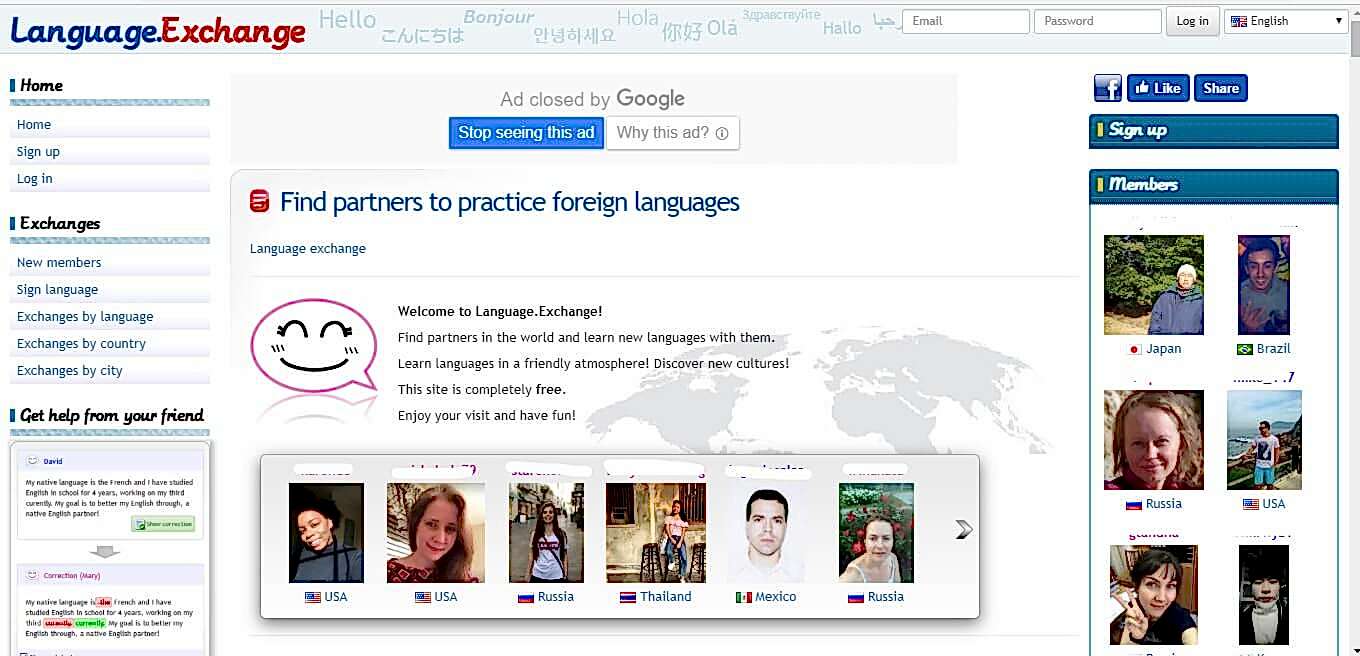
Task: Click the Mexico flag icon in carousel
Action: 744,597
